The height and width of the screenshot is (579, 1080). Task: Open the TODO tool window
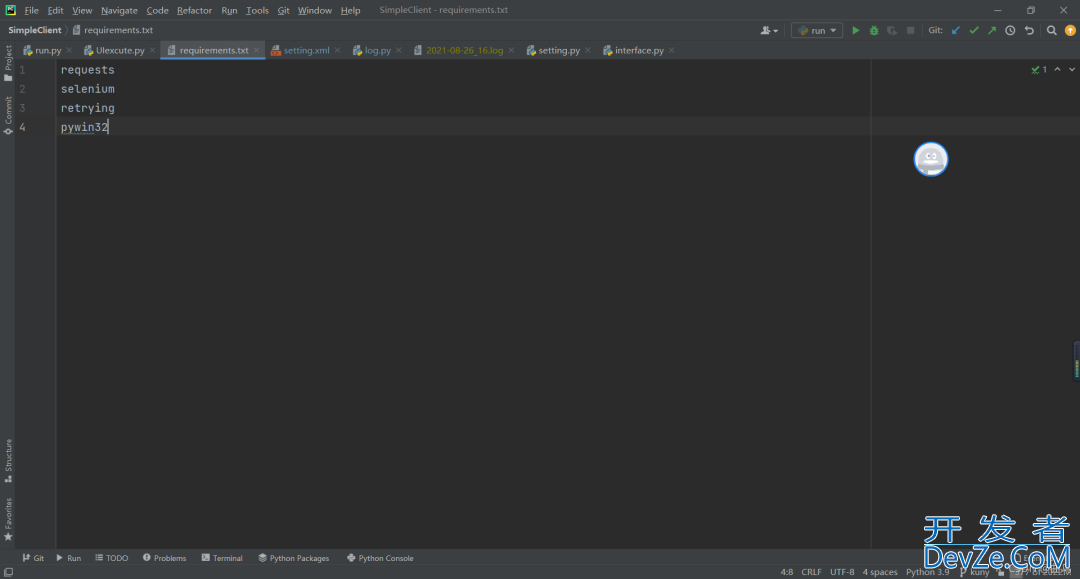click(x=112, y=558)
